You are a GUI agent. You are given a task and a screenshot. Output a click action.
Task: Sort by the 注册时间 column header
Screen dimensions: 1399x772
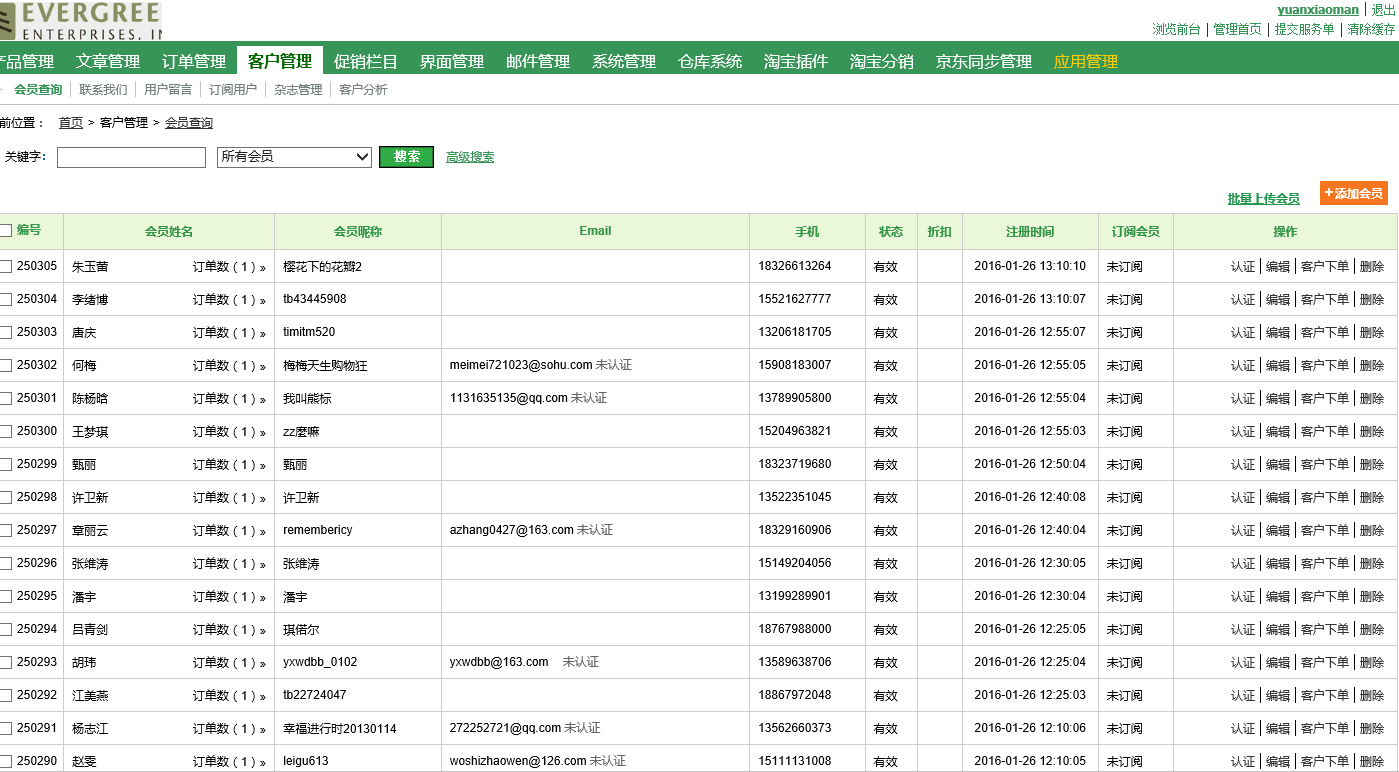1030,232
